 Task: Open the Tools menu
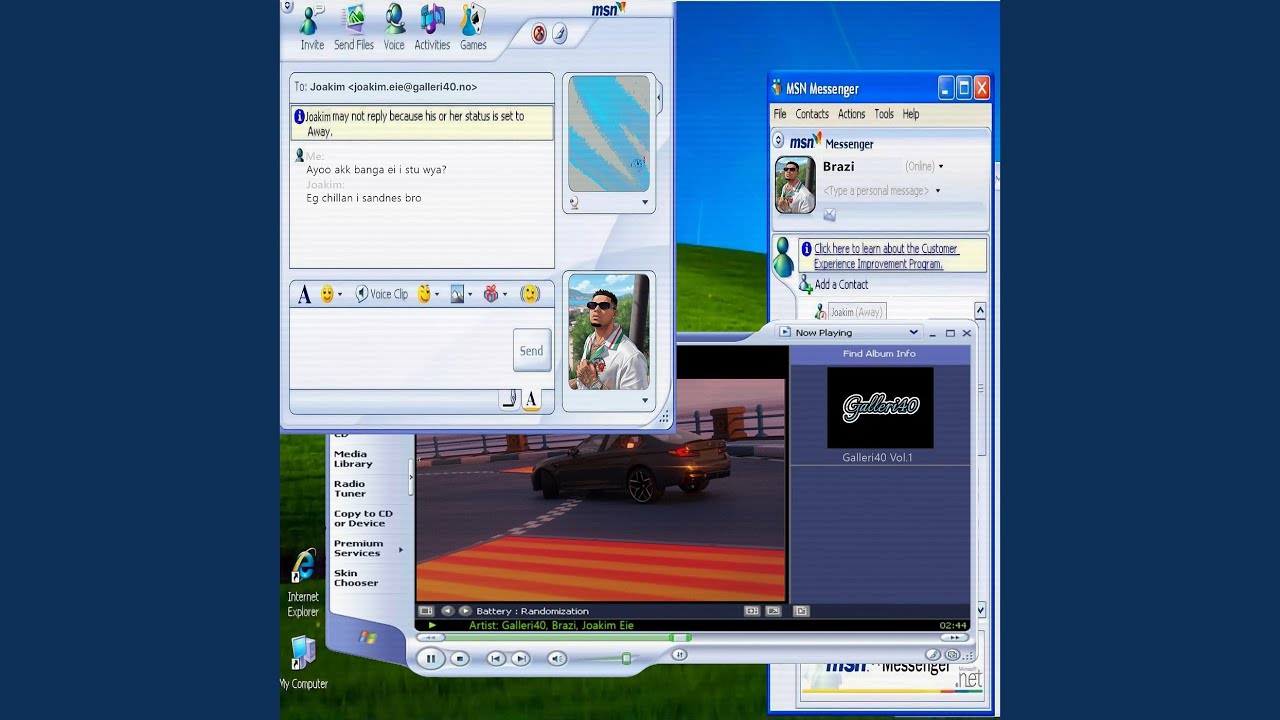tap(884, 114)
